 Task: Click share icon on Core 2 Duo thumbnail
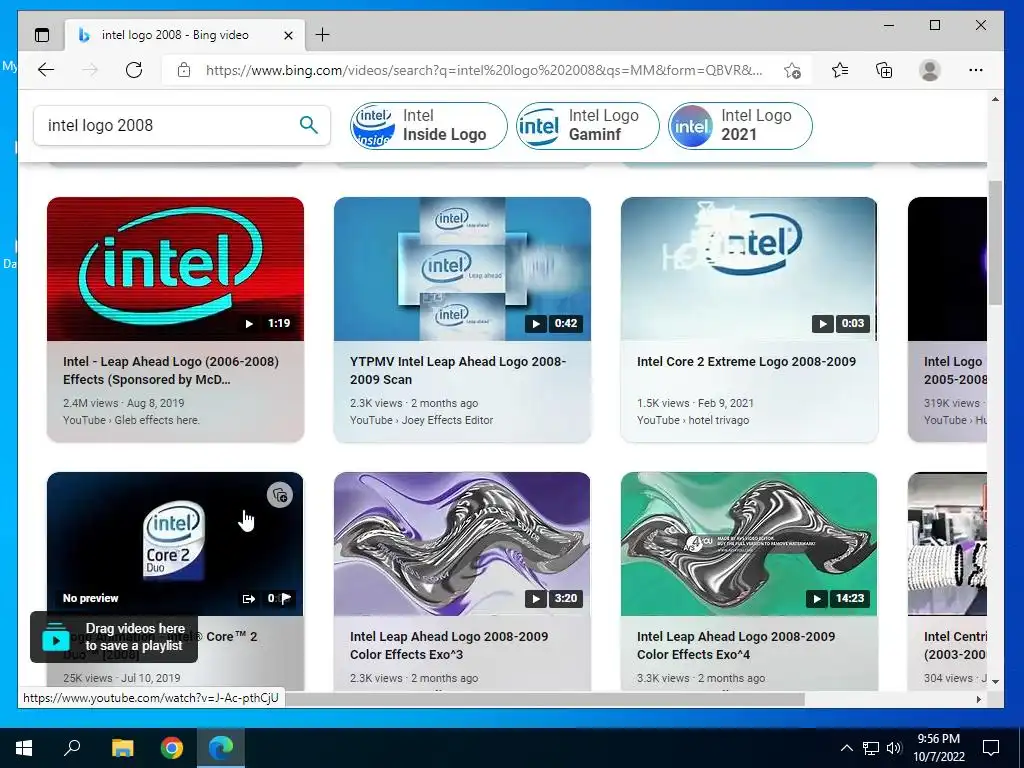(x=249, y=598)
